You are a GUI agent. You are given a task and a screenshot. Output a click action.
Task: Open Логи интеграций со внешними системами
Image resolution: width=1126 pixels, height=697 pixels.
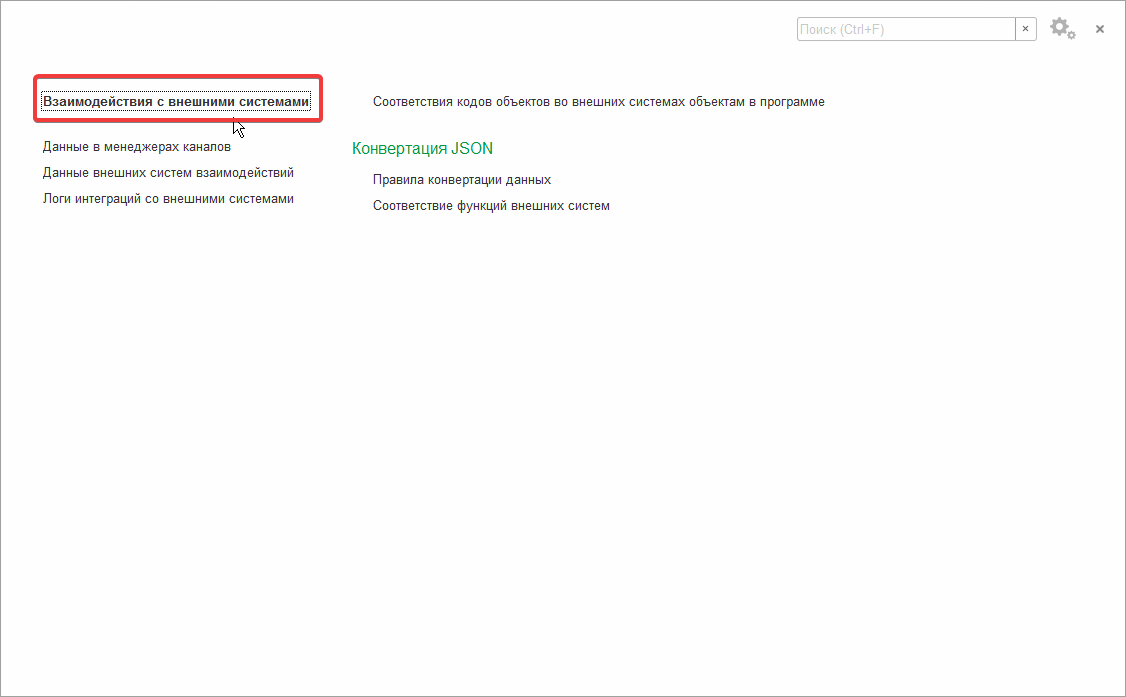pos(168,198)
